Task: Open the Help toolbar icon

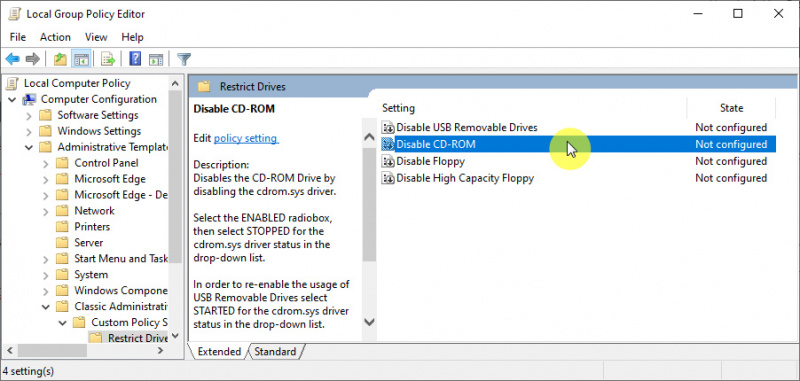Action: tap(135, 59)
